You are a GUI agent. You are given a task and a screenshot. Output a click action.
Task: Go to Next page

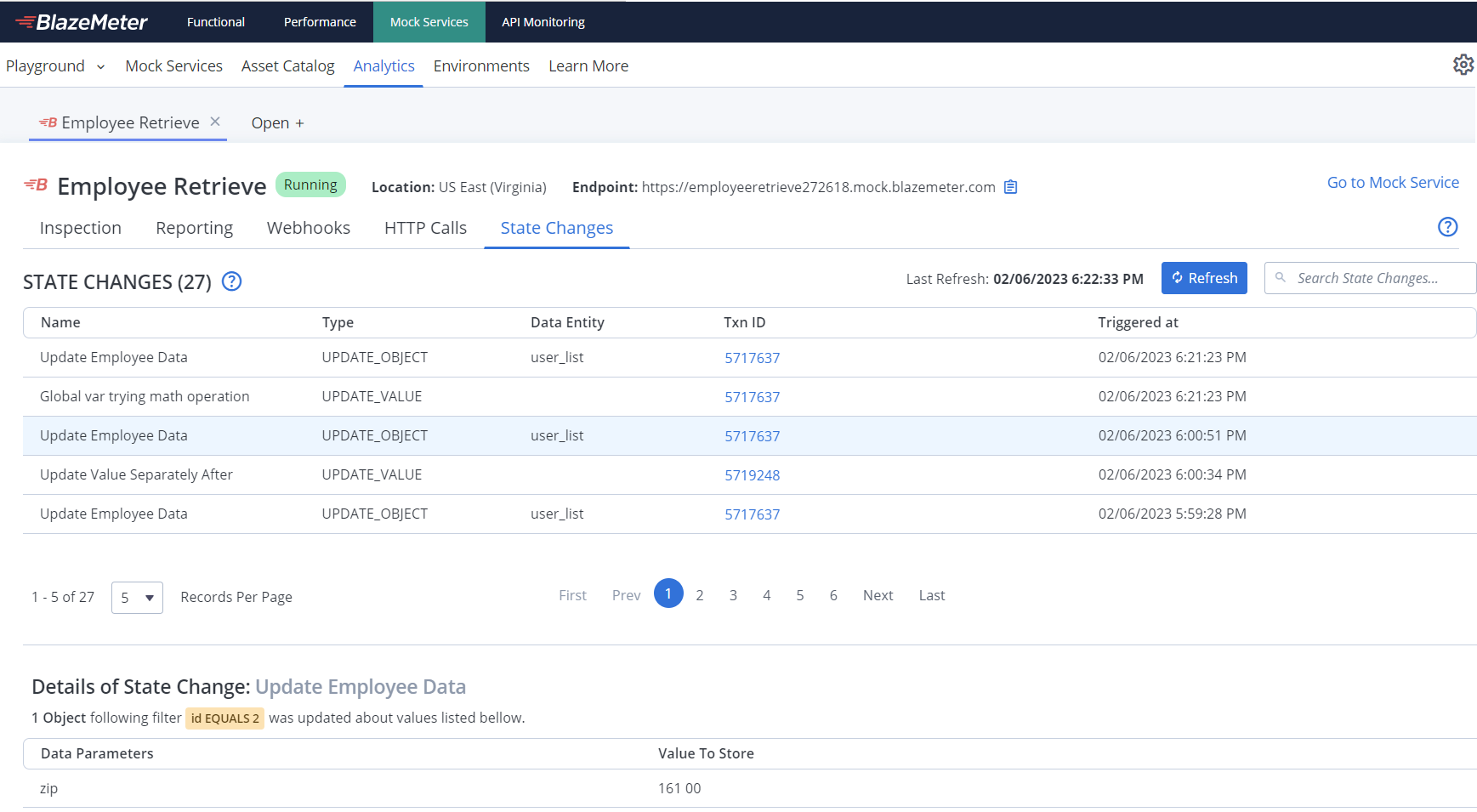click(x=878, y=596)
